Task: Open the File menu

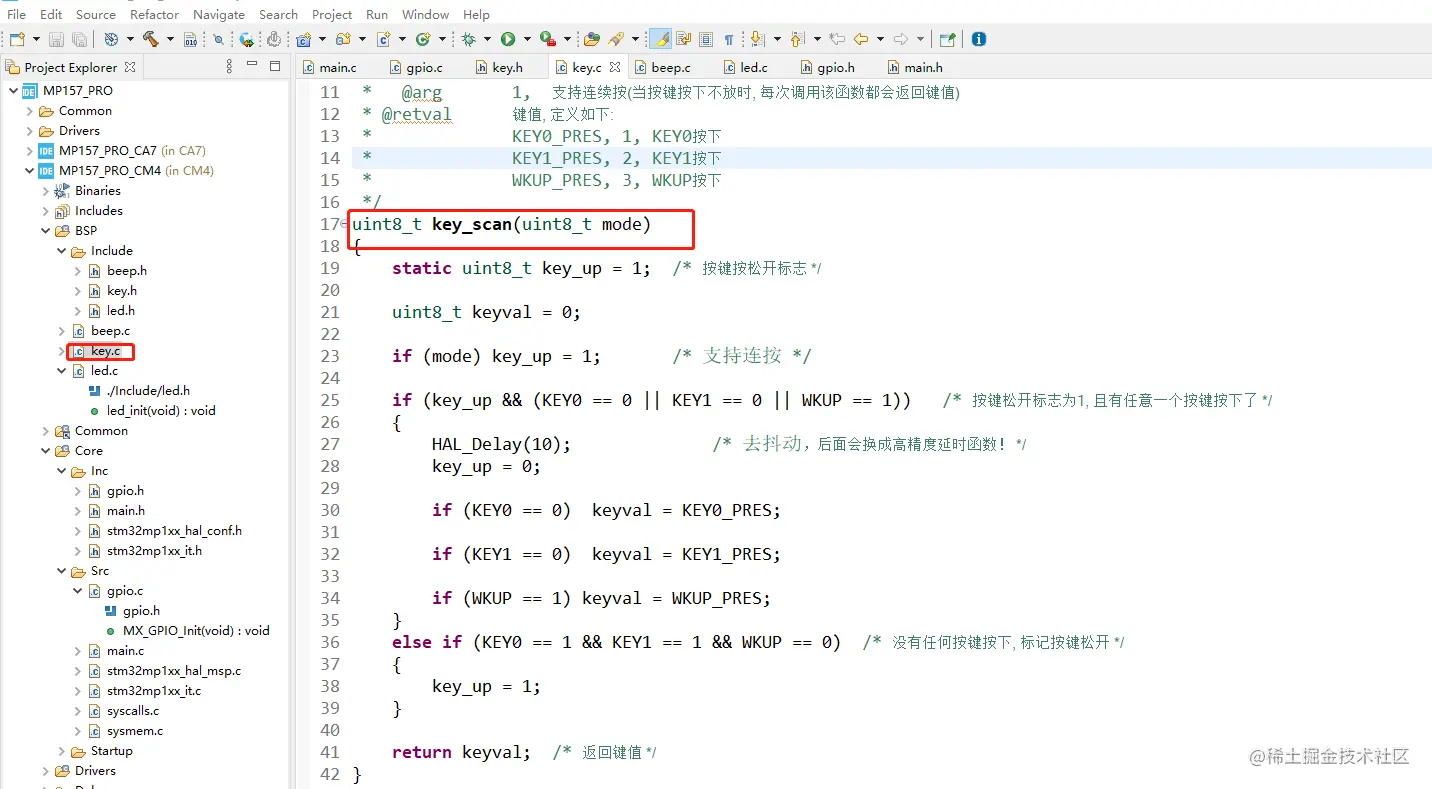Action: (x=16, y=14)
